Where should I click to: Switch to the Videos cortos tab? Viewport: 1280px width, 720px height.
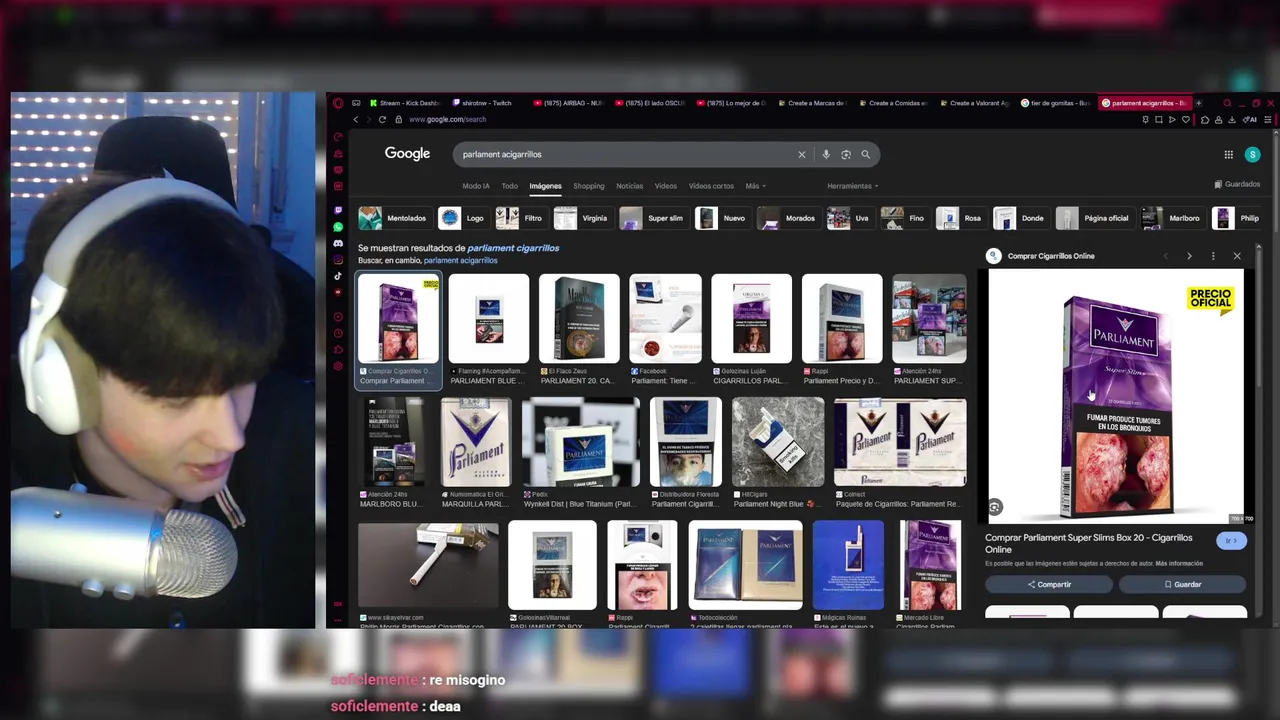(x=711, y=186)
